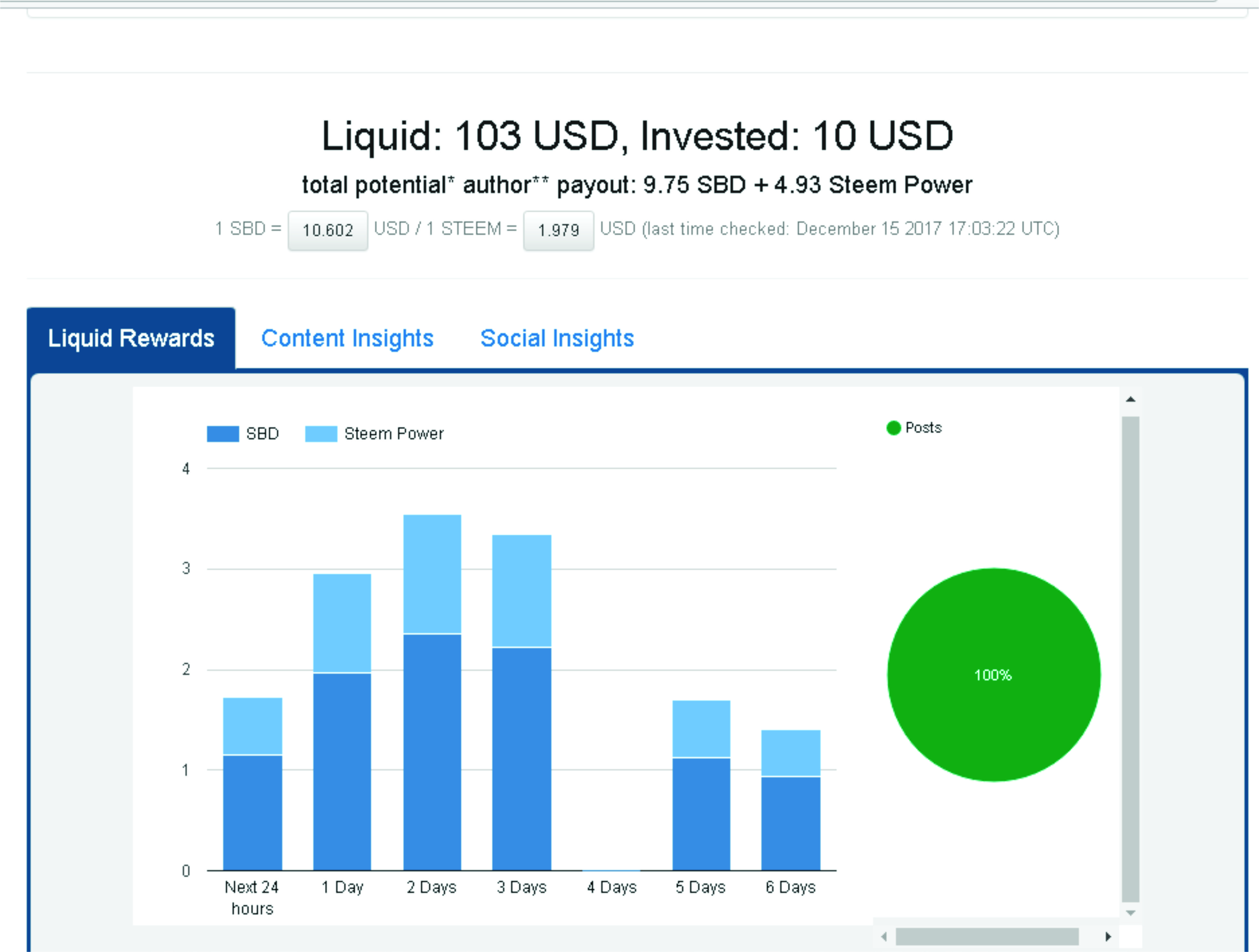Select the 5 Days SBD bar segment
Image resolution: width=1259 pixels, height=952 pixels.
[x=701, y=814]
